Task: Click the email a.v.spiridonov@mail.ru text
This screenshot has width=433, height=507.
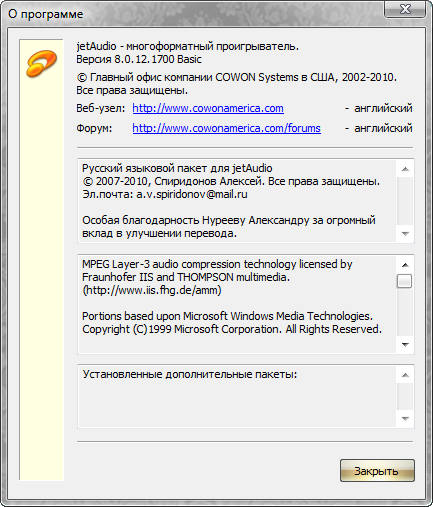Action: [x=192, y=194]
